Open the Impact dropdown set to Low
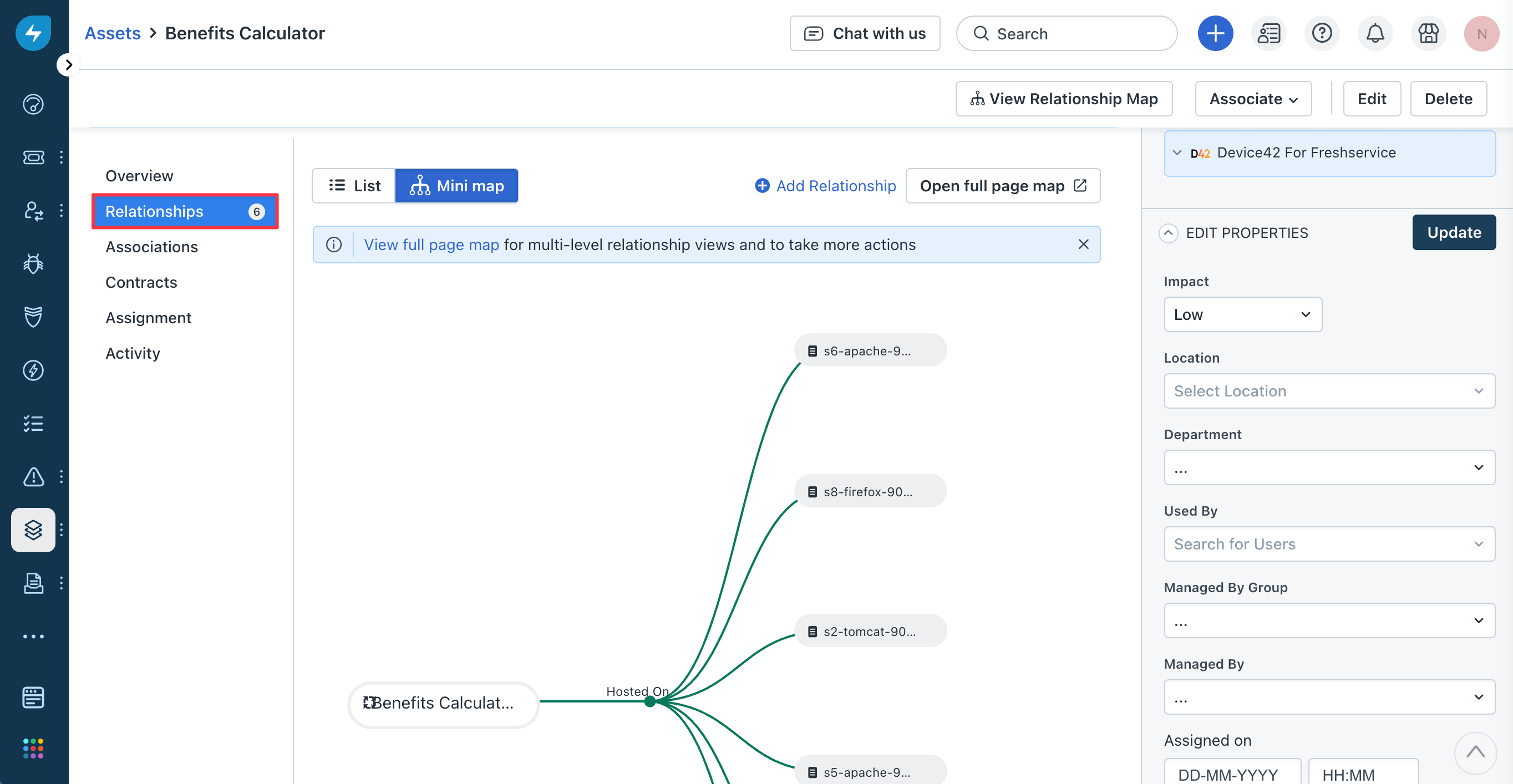This screenshot has height=784, width=1513. pyautogui.click(x=1242, y=314)
